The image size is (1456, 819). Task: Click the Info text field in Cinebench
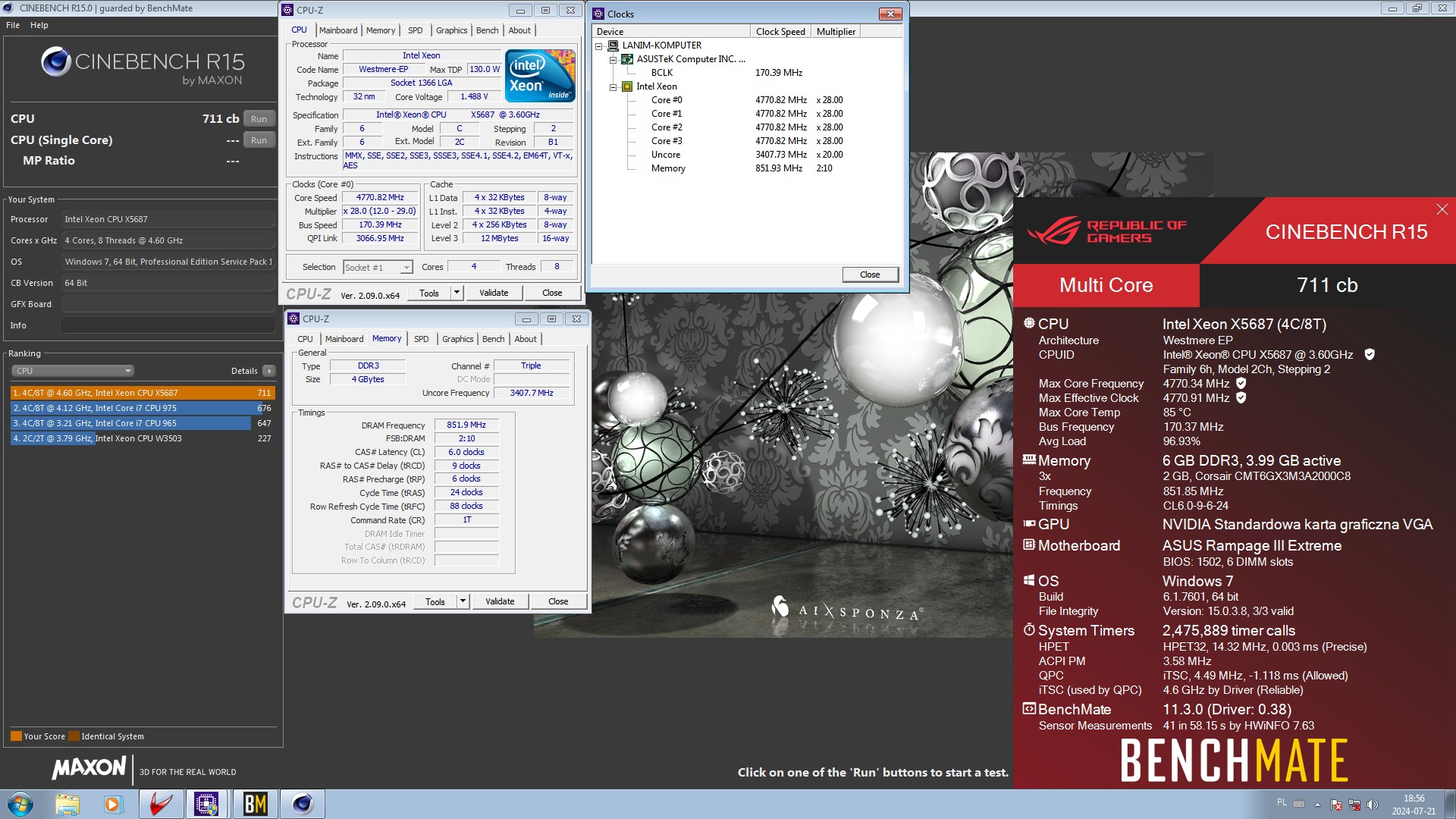coord(168,325)
